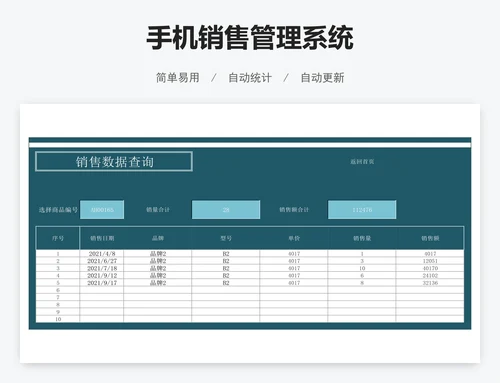
Task: Select the 销售额 column header
Action: (x=430, y=238)
